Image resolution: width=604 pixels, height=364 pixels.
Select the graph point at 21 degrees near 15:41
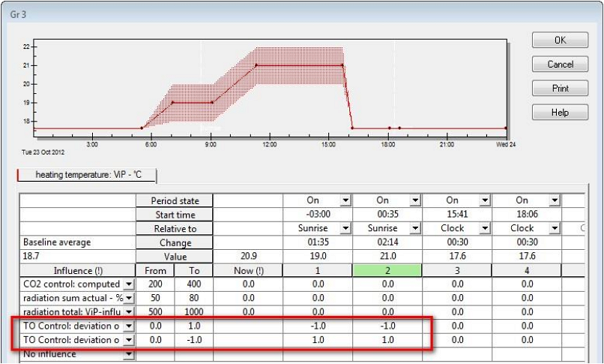pos(342,65)
